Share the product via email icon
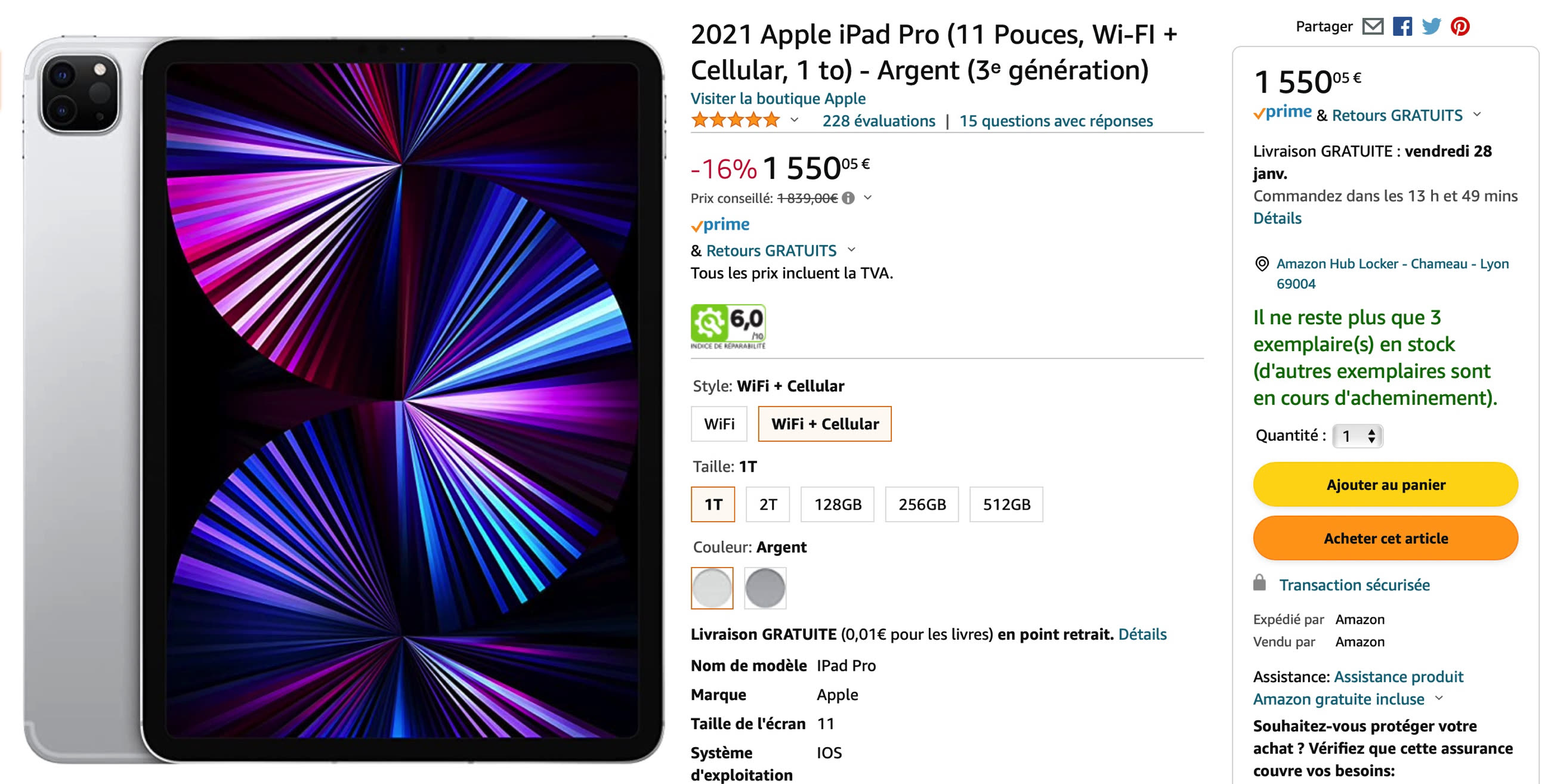 pos(1373,26)
